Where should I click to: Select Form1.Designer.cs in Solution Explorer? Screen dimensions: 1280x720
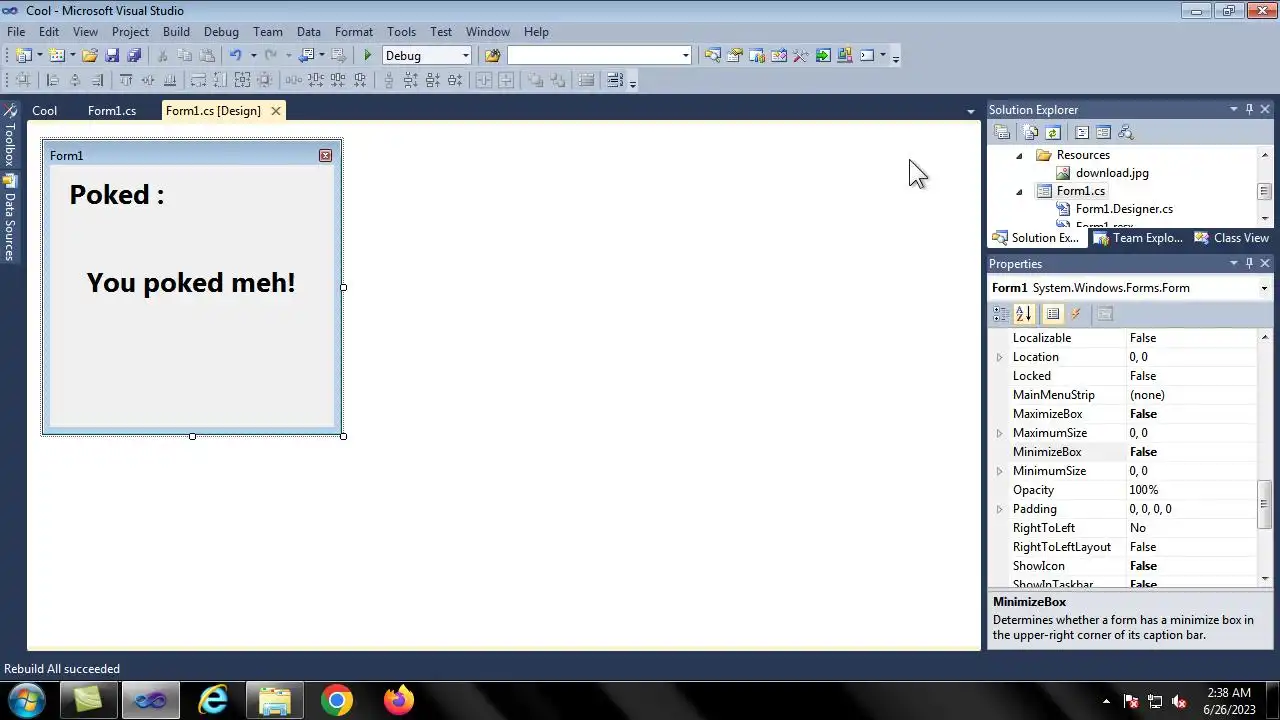[x=1124, y=209]
